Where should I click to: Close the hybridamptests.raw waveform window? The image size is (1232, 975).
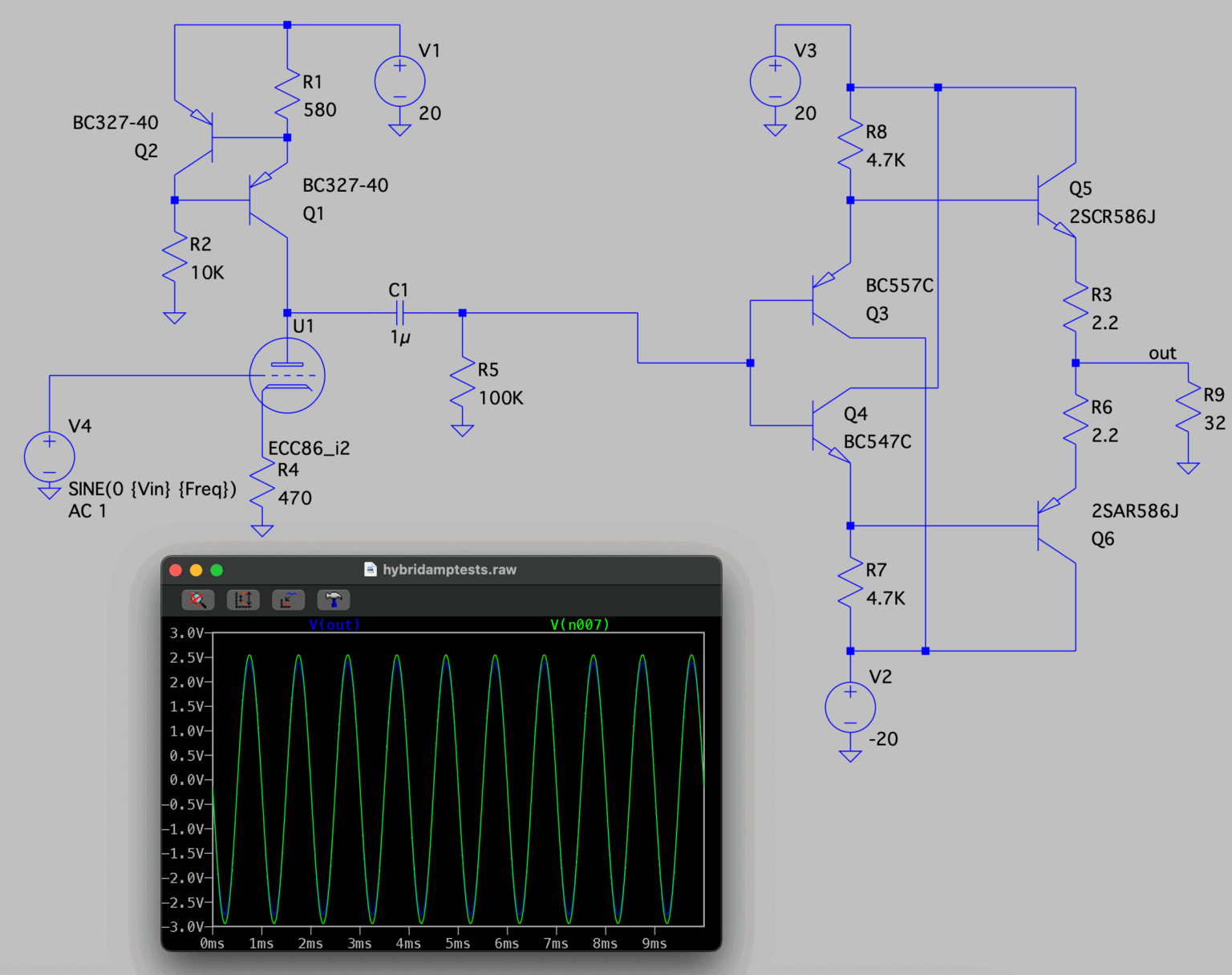pyautogui.click(x=176, y=570)
